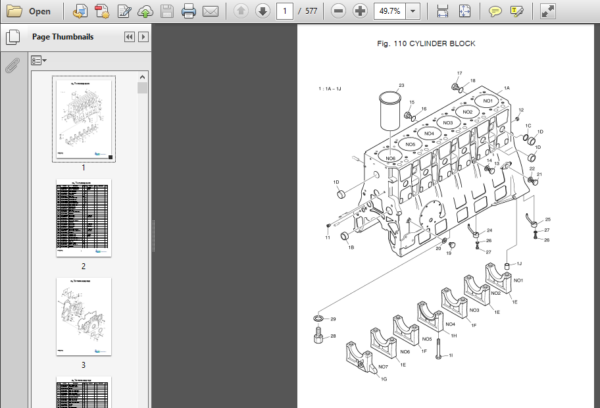
Task: Click the '1 : 1A – 1J' note
Action: 330,89
